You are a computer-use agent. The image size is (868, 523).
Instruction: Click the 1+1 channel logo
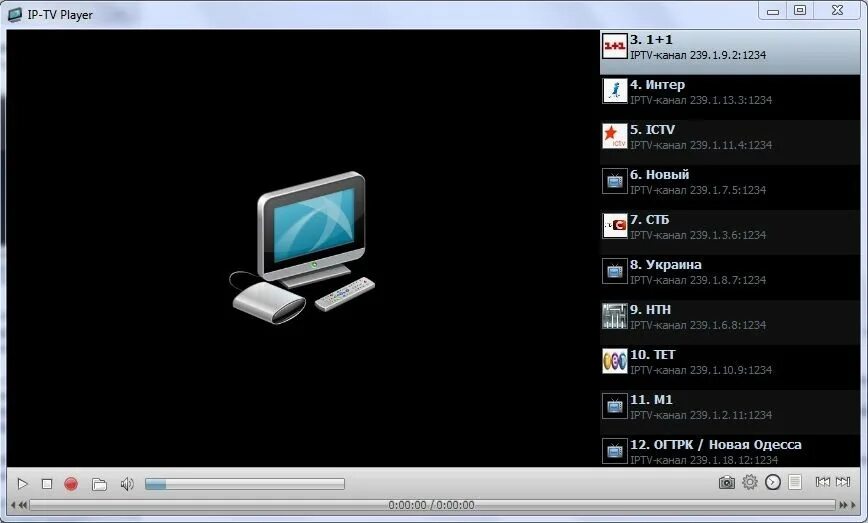(x=614, y=46)
